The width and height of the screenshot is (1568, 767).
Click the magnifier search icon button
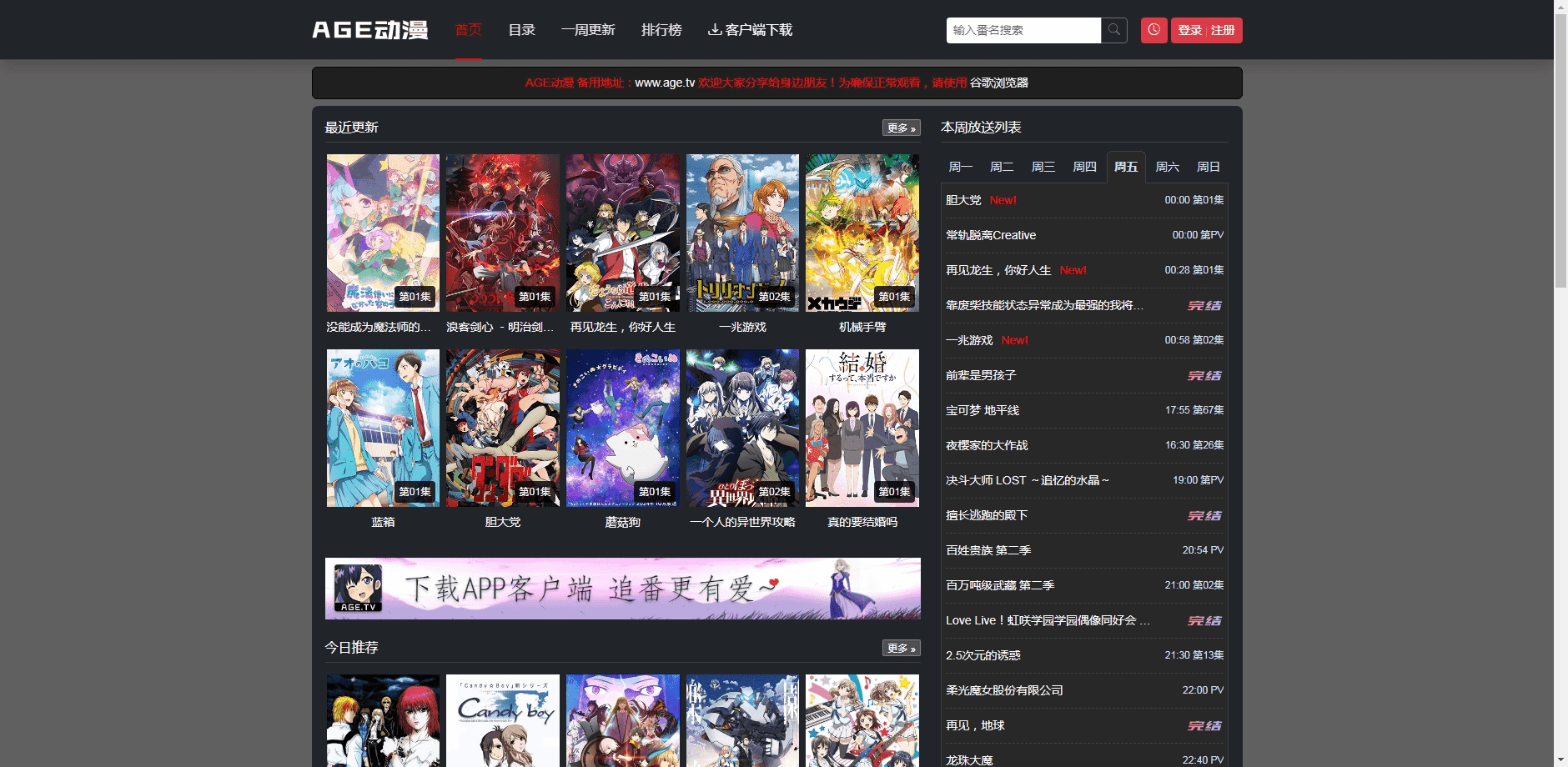(1114, 30)
